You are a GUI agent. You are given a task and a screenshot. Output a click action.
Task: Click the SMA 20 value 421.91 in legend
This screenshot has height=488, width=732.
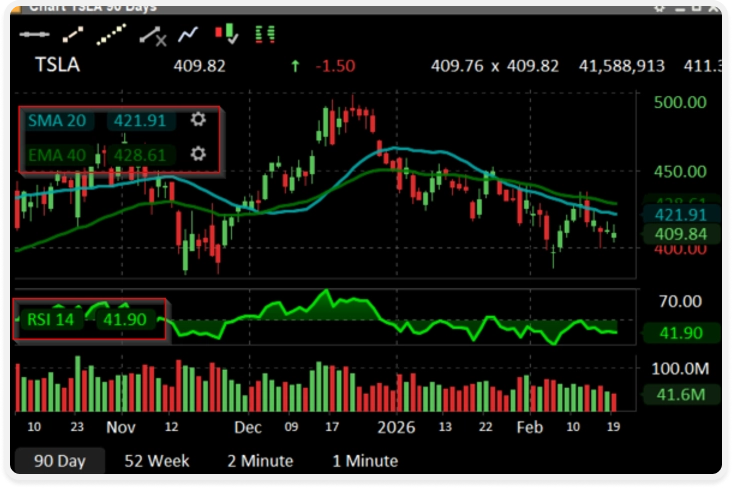140,121
